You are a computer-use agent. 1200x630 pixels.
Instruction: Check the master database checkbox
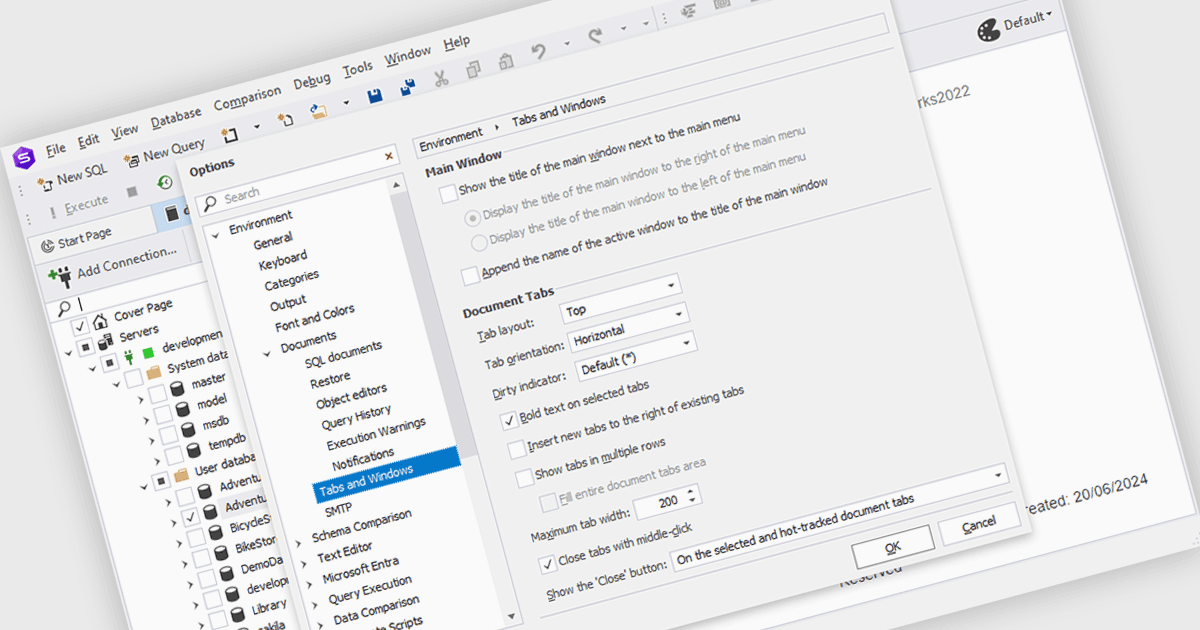(158, 394)
